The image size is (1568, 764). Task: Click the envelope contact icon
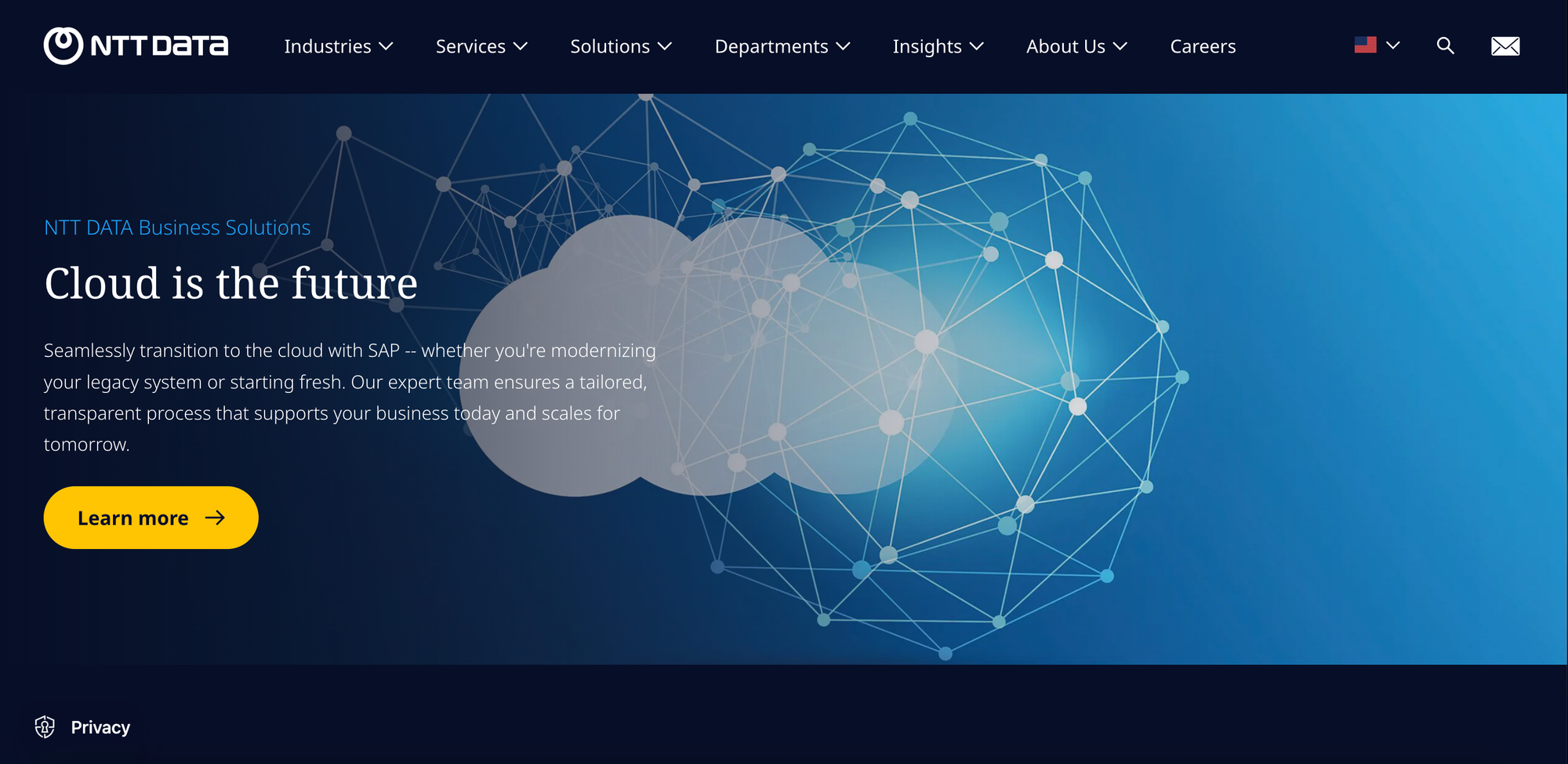tap(1504, 46)
